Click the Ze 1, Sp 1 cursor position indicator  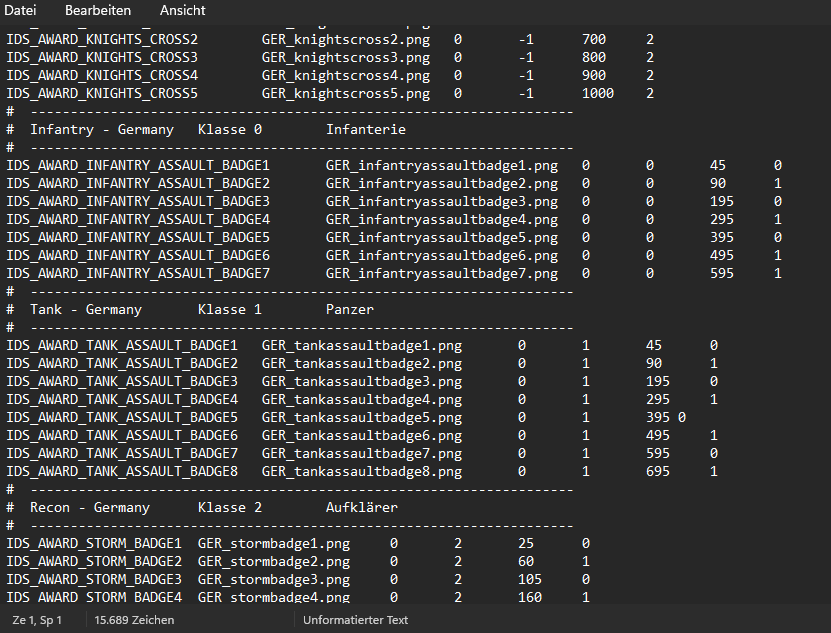pyautogui.click(x=37, y=620)
